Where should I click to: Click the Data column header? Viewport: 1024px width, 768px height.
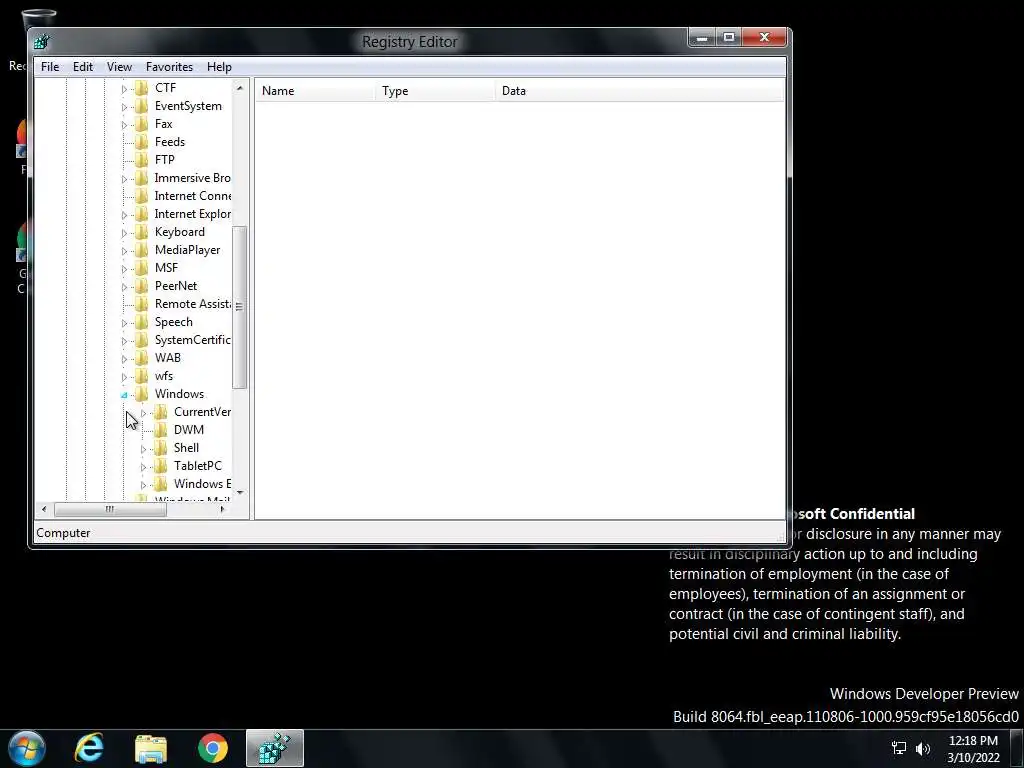pos(640,91)
